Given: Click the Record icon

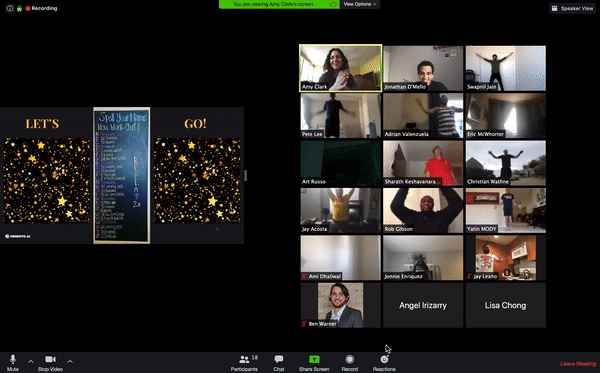Looking at the screenshot, I should pos(349,359).
